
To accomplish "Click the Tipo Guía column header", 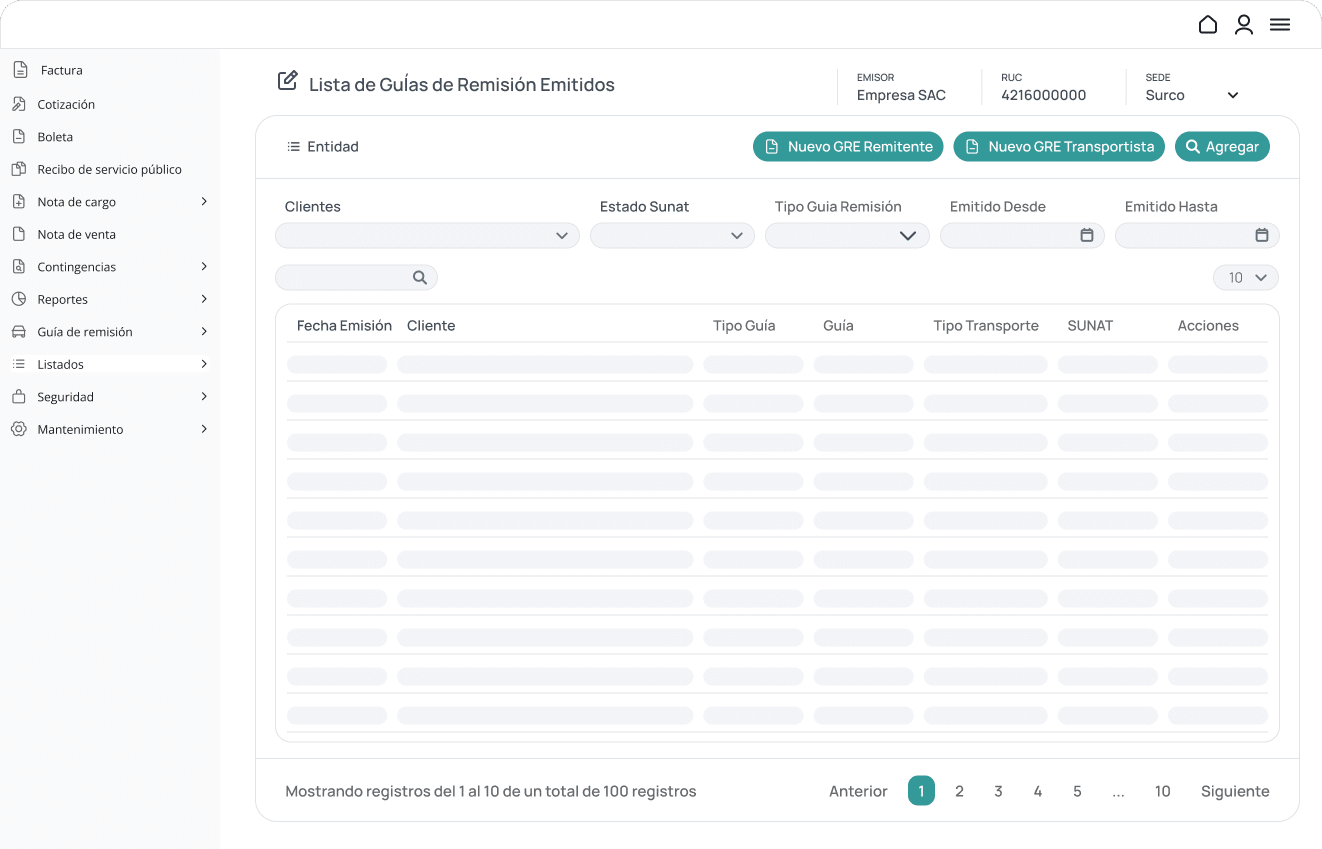I will (x=744, y=326).
